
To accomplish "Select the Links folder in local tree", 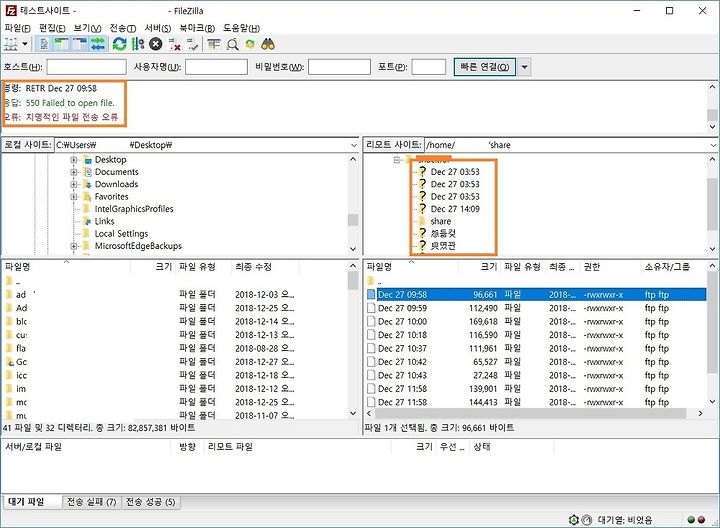I will (104, 221).
